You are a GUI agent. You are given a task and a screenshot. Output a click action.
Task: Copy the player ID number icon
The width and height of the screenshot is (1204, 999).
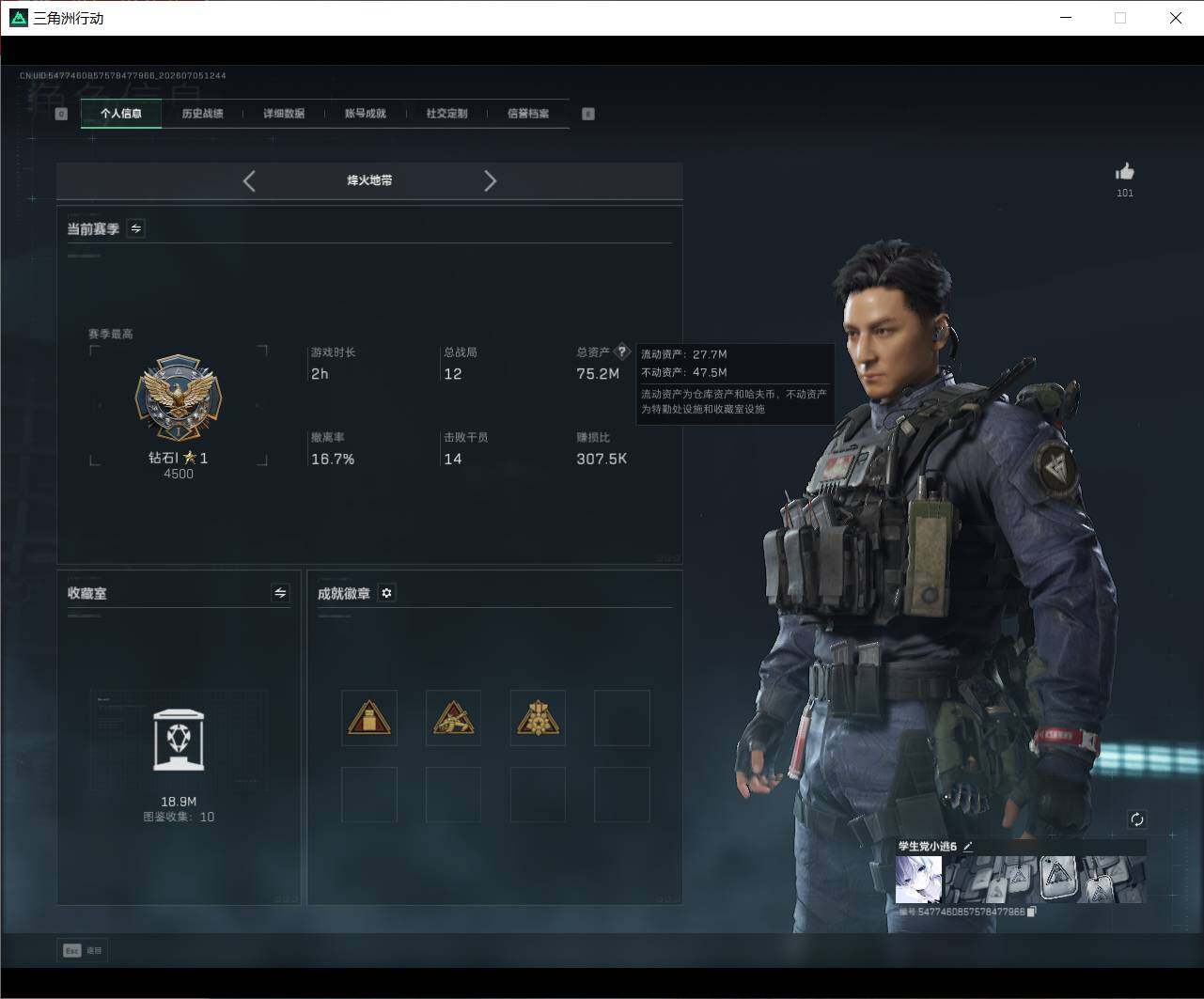pos(1031,912)
